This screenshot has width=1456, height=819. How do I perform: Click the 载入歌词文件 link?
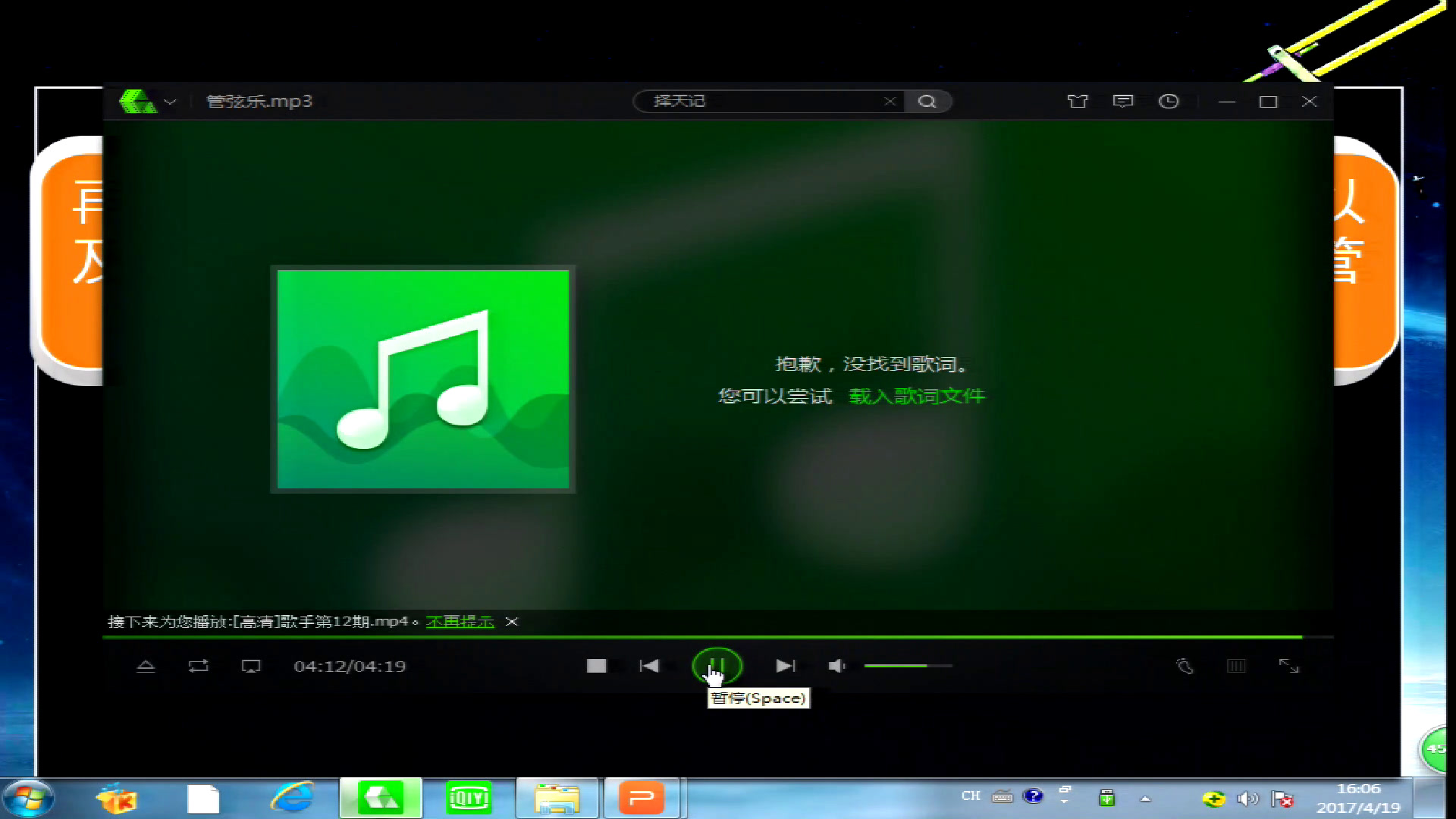pos(917,396)
